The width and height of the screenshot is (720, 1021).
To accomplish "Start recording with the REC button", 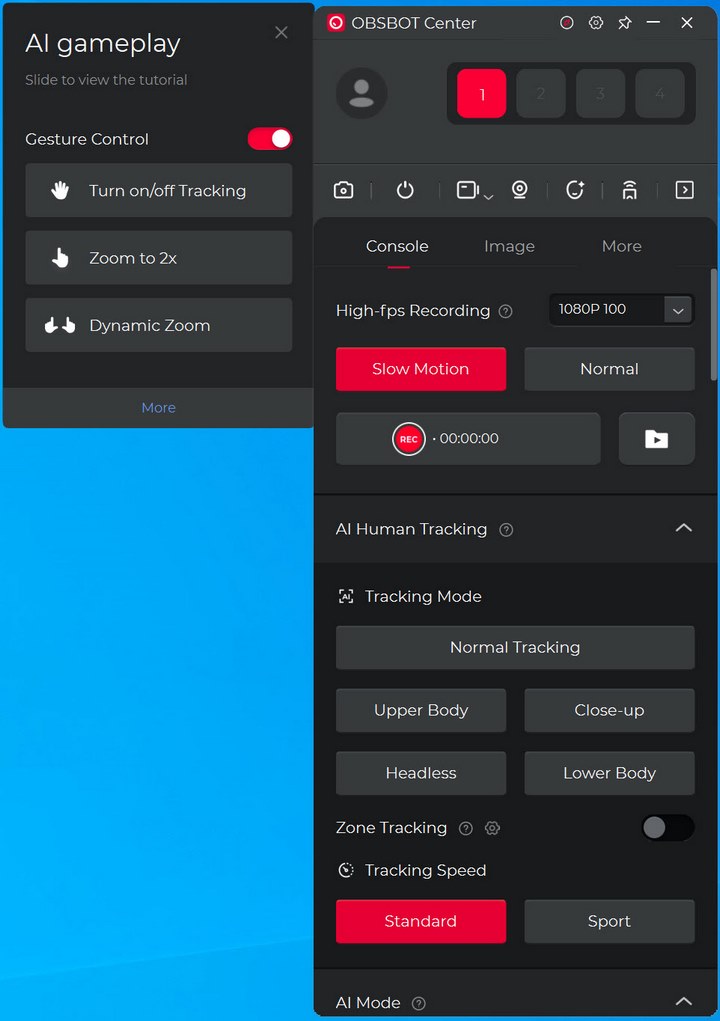I will coord(409,439).
